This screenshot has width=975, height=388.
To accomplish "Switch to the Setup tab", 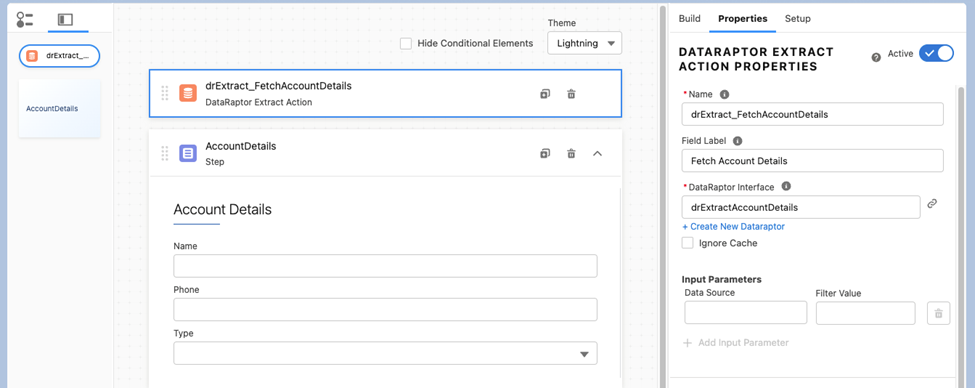I will 797,19.
